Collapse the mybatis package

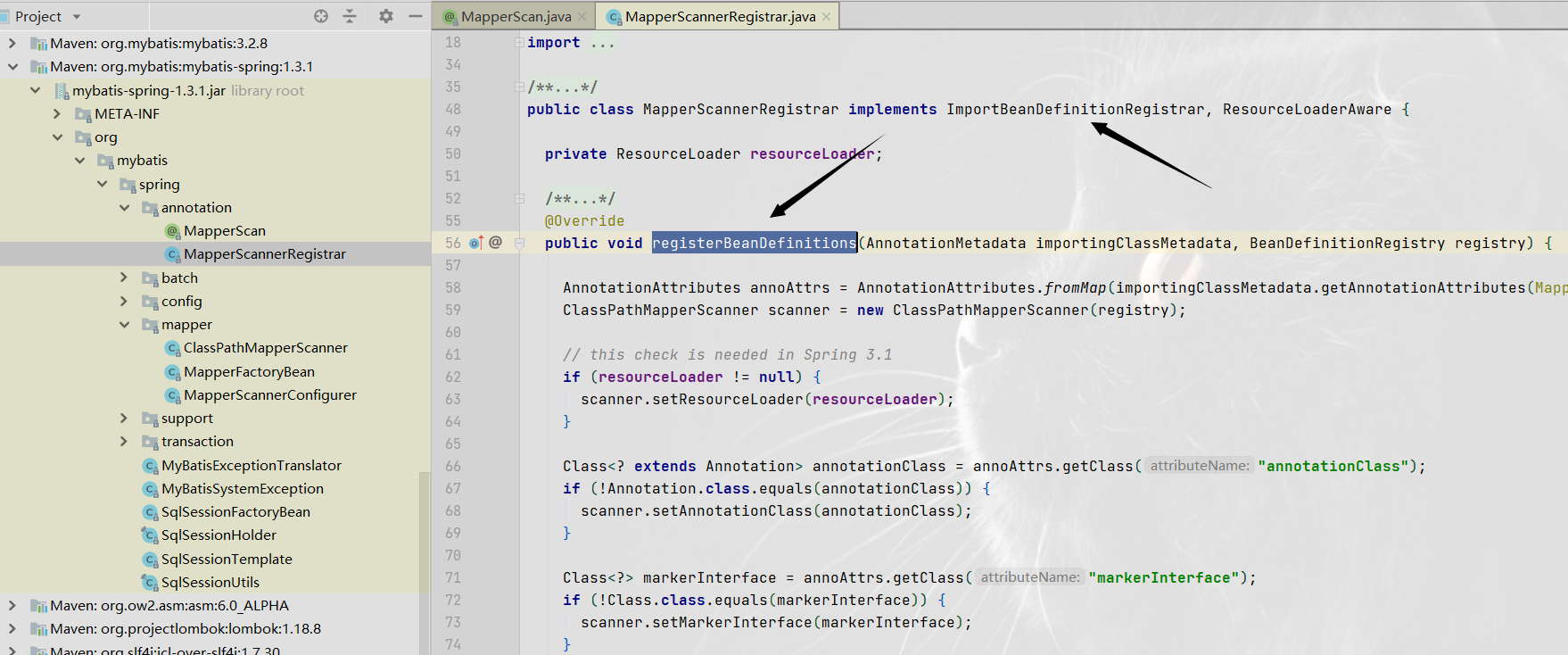coord(79,160)
